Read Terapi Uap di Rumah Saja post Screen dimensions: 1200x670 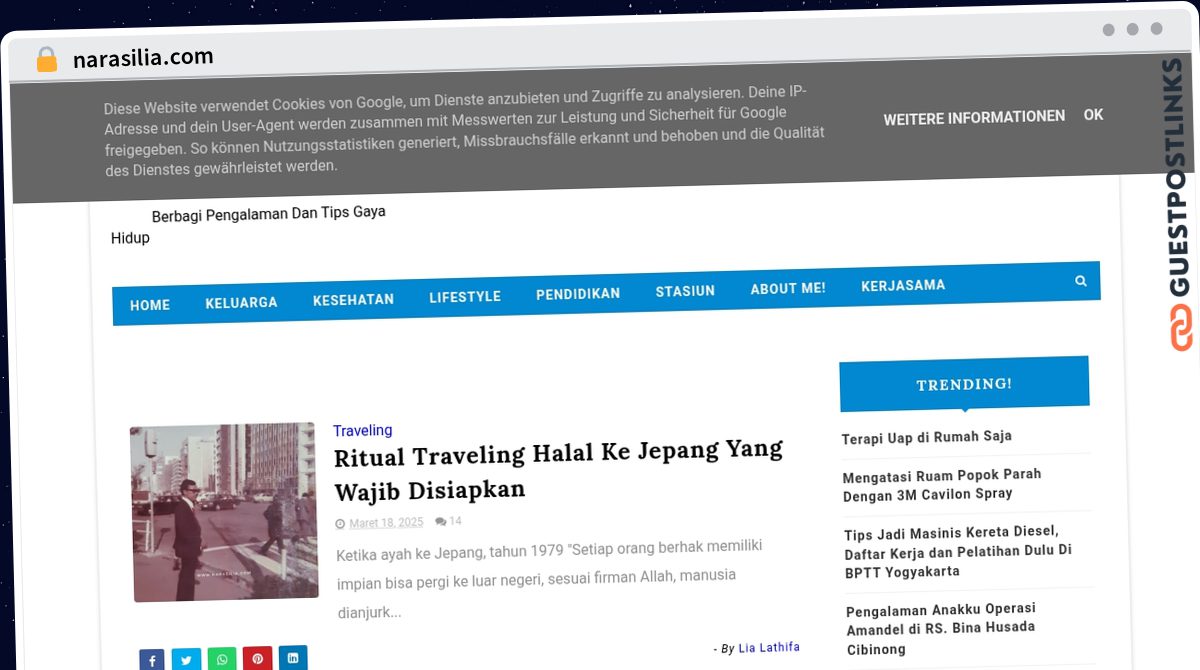pos(927,437)
